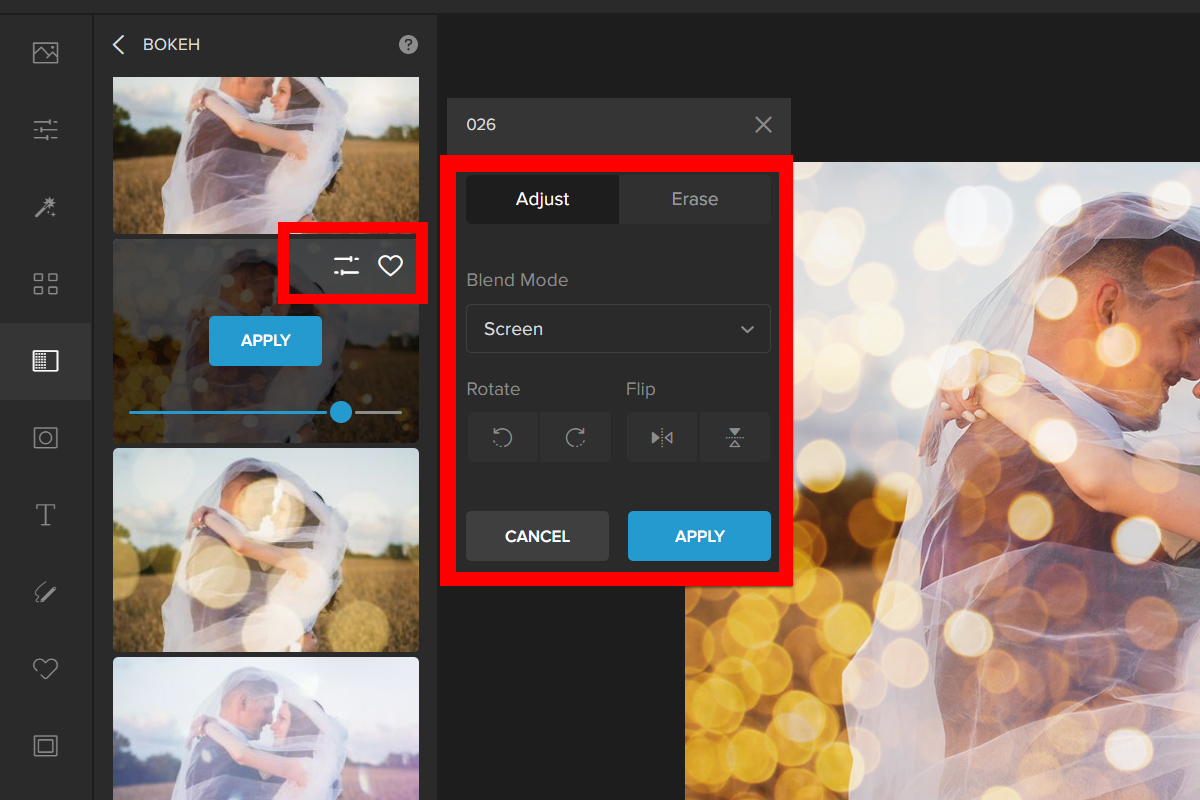Switch to the Erase tab

tap(694, 199)
